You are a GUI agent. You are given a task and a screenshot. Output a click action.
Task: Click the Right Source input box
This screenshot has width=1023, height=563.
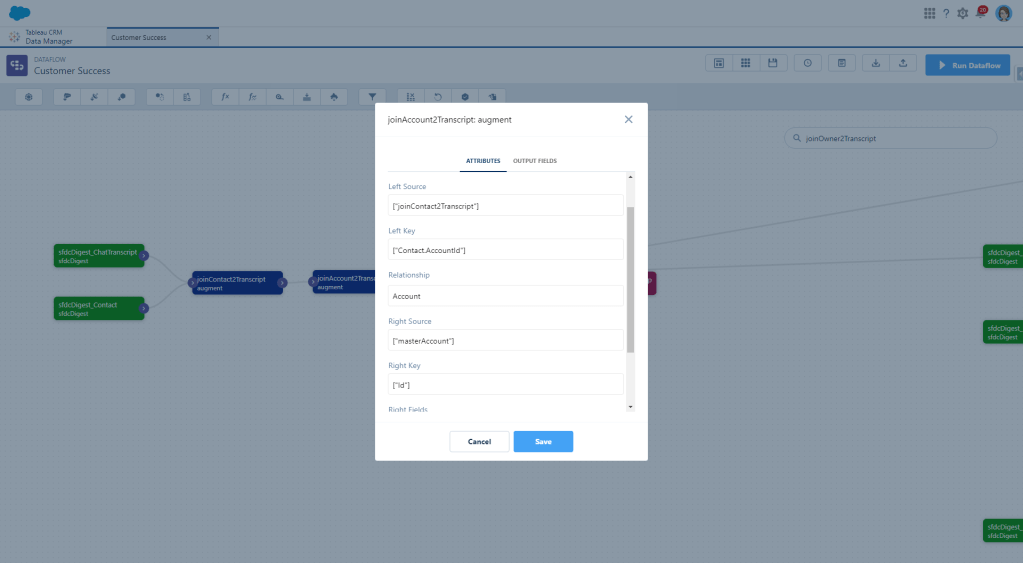click(505, 341)
